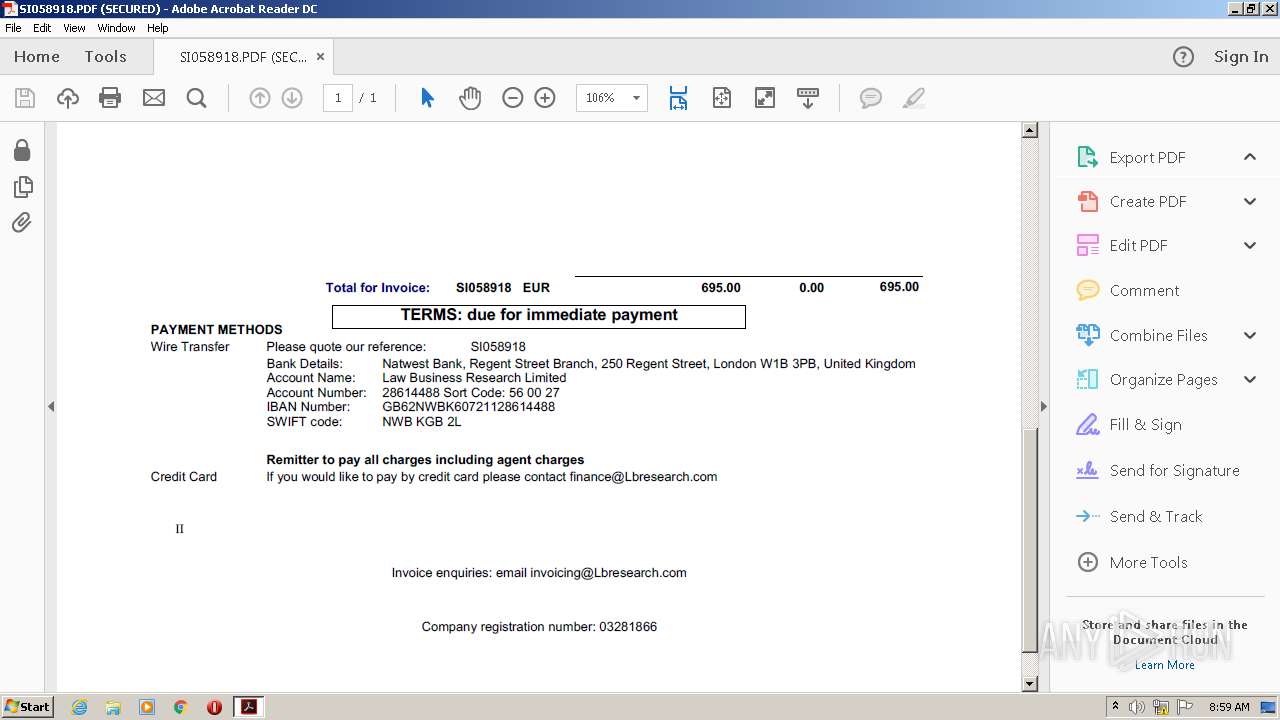Choose the Selection arrow tool
The image size is (1280, 720).
click(427, 98)
